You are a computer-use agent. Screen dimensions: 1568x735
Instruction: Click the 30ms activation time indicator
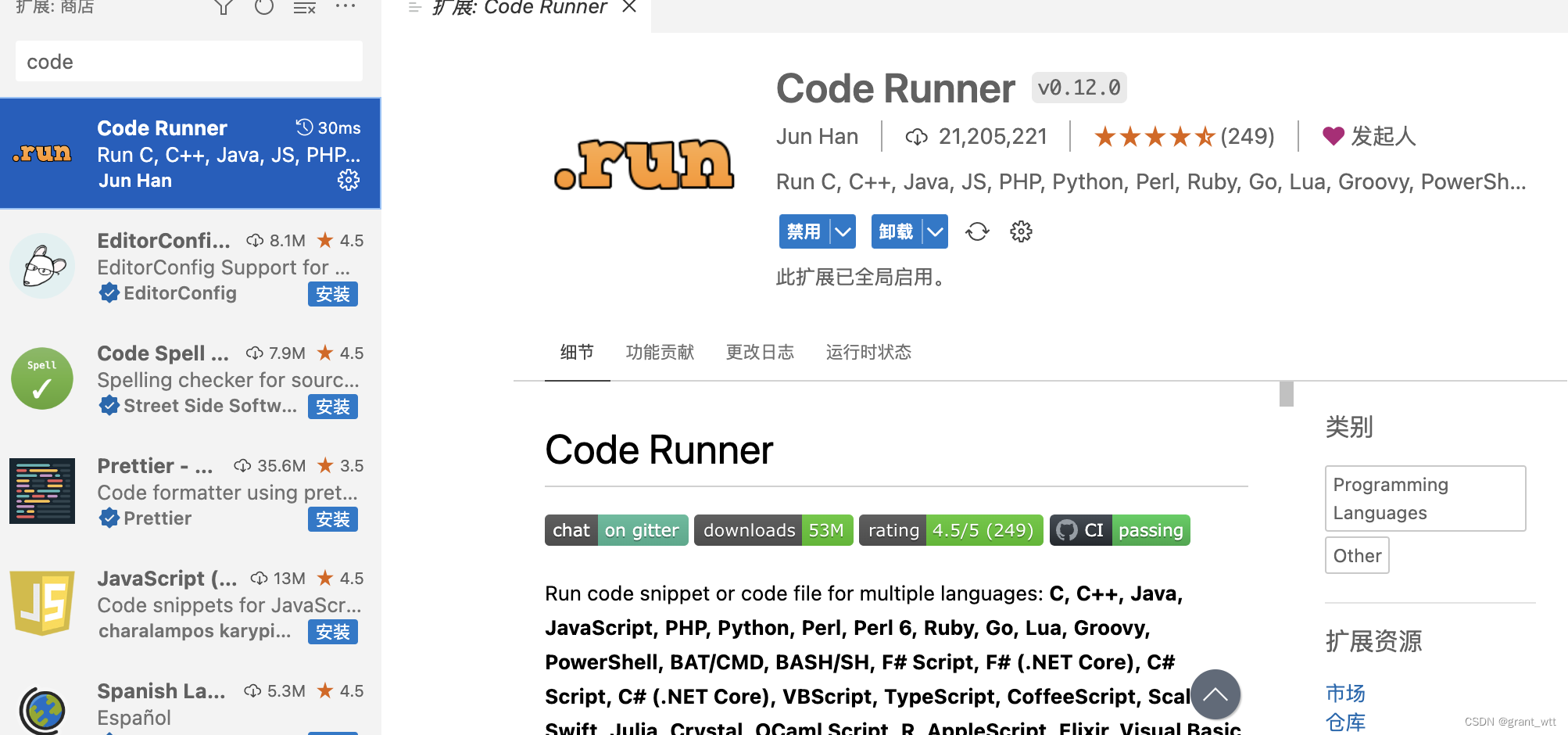(328, 127)
